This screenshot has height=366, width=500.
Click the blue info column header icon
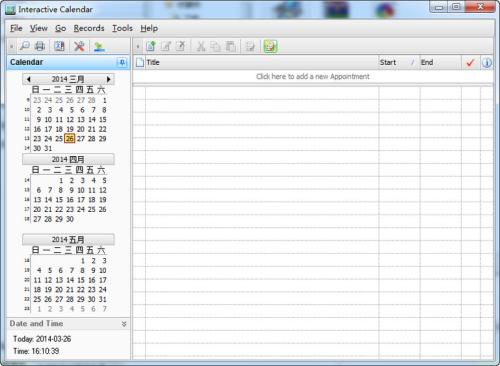pyautogui.click(x=487, y=62)
